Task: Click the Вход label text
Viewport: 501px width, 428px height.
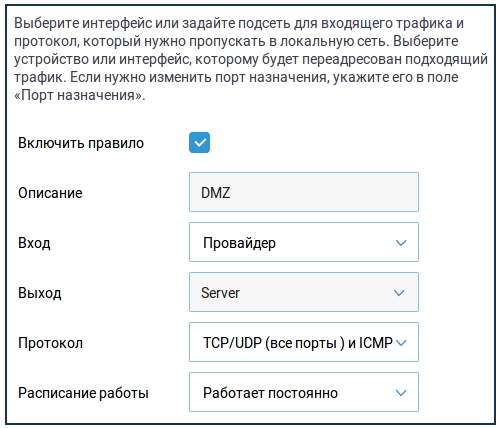Action: coord(34,243)
